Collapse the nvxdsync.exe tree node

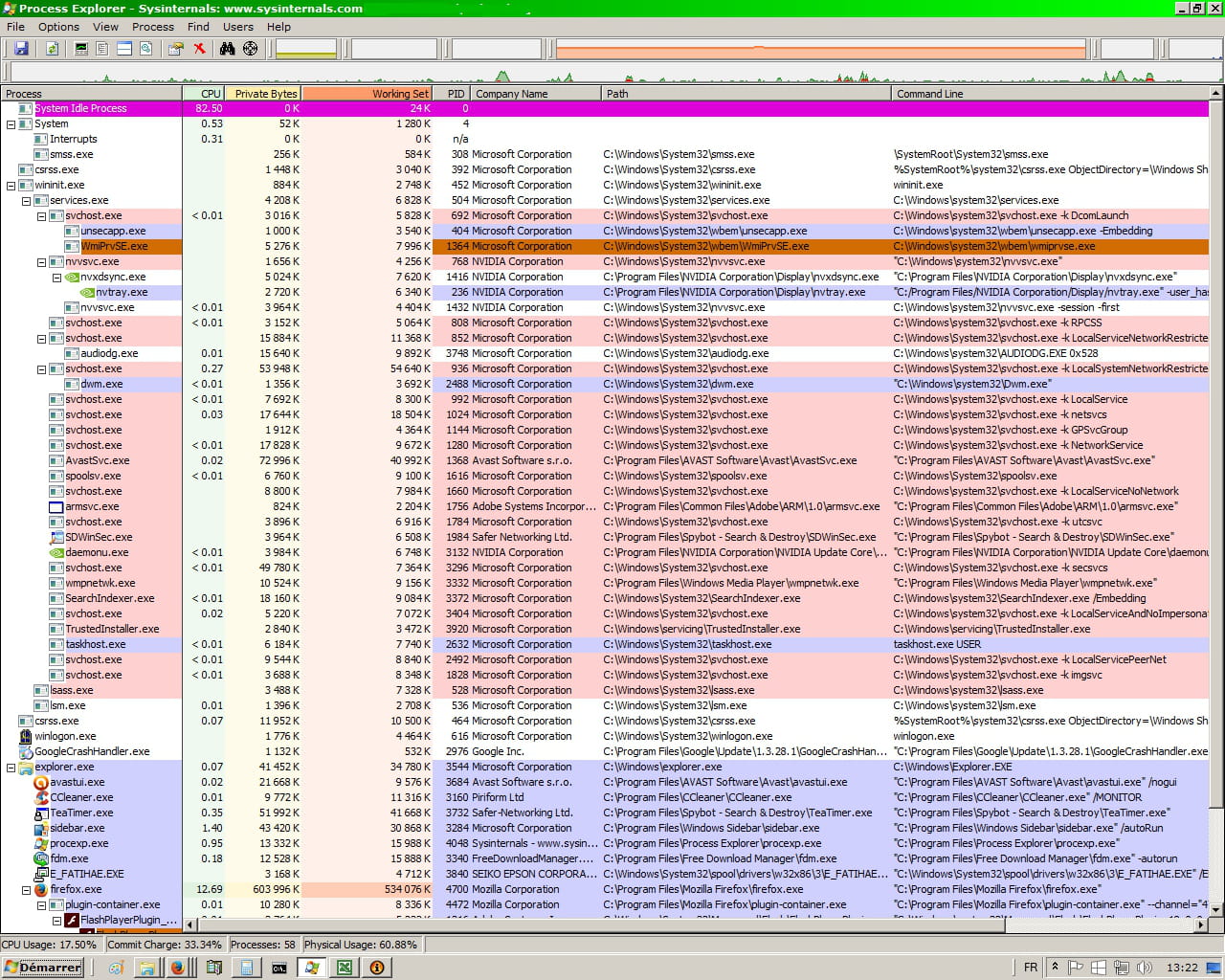coord(57,277)
